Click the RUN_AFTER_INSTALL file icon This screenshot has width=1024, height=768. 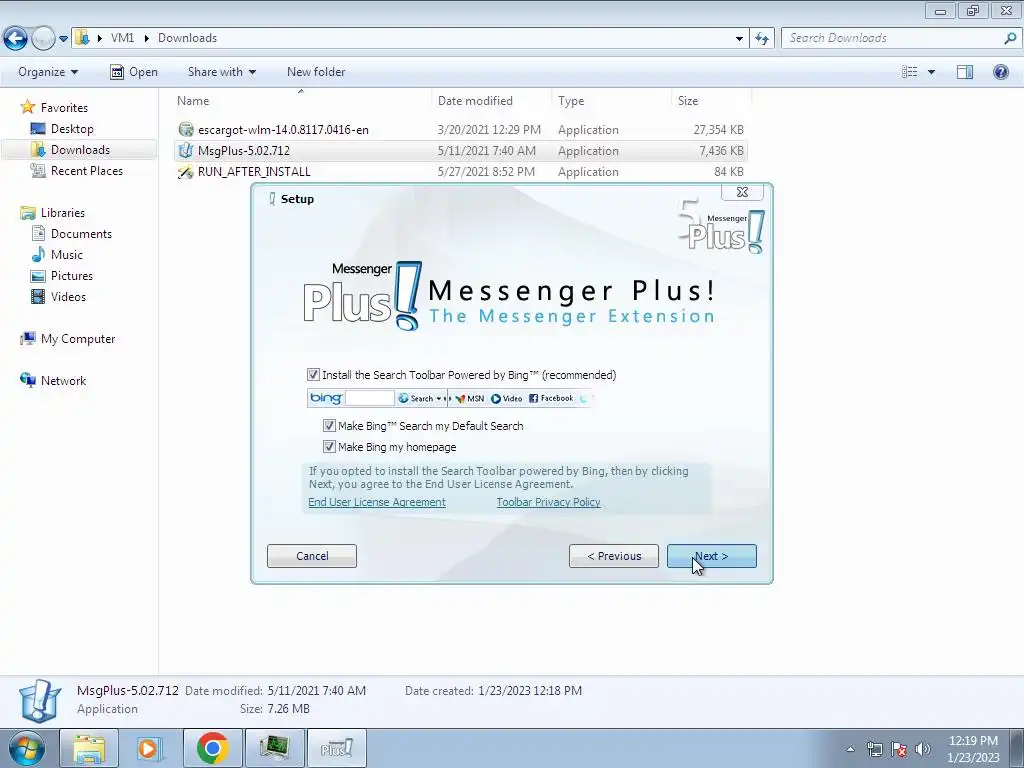(x=186, y=172)
